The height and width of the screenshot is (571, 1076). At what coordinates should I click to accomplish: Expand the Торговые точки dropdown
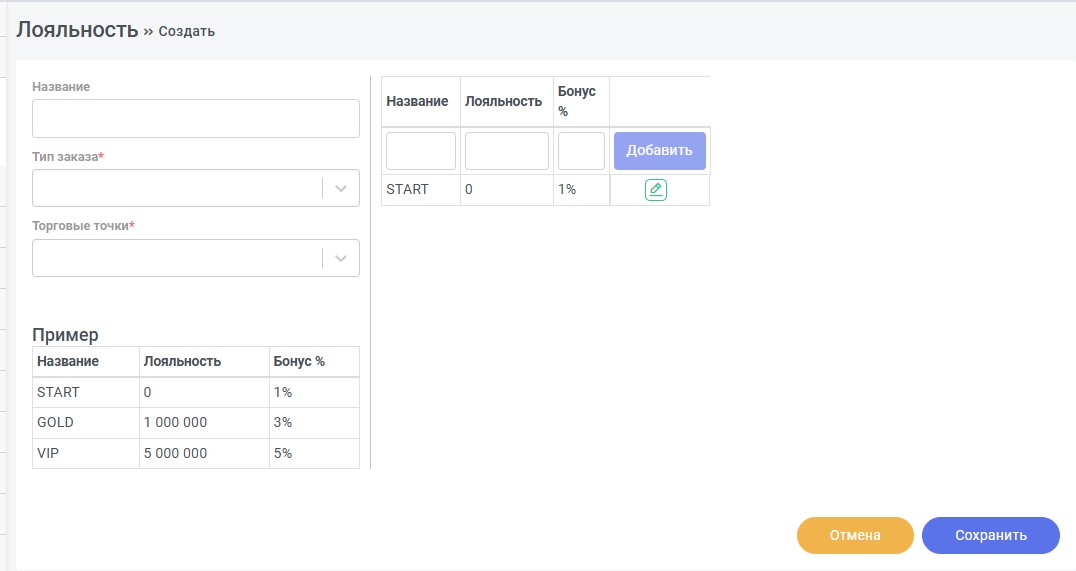coord(196,258)
